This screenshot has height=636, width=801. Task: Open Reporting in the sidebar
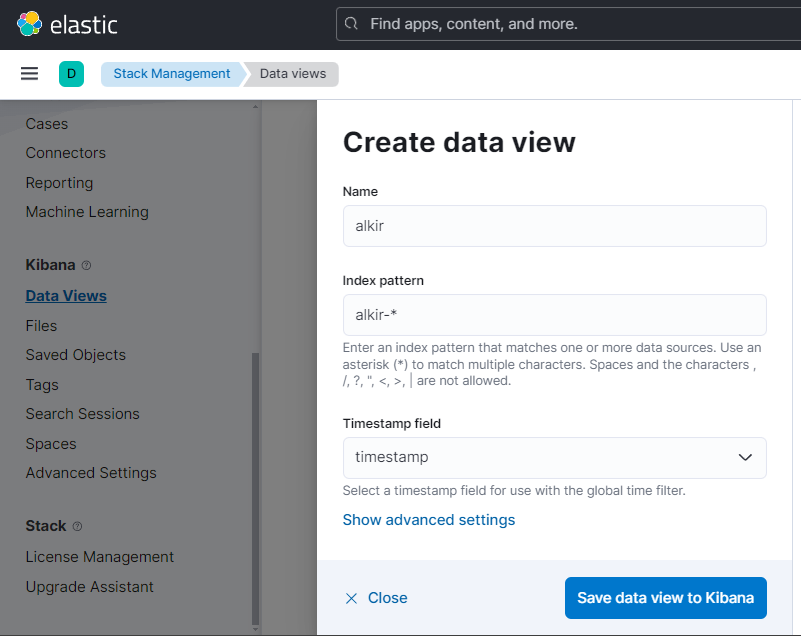click(59, 183)
